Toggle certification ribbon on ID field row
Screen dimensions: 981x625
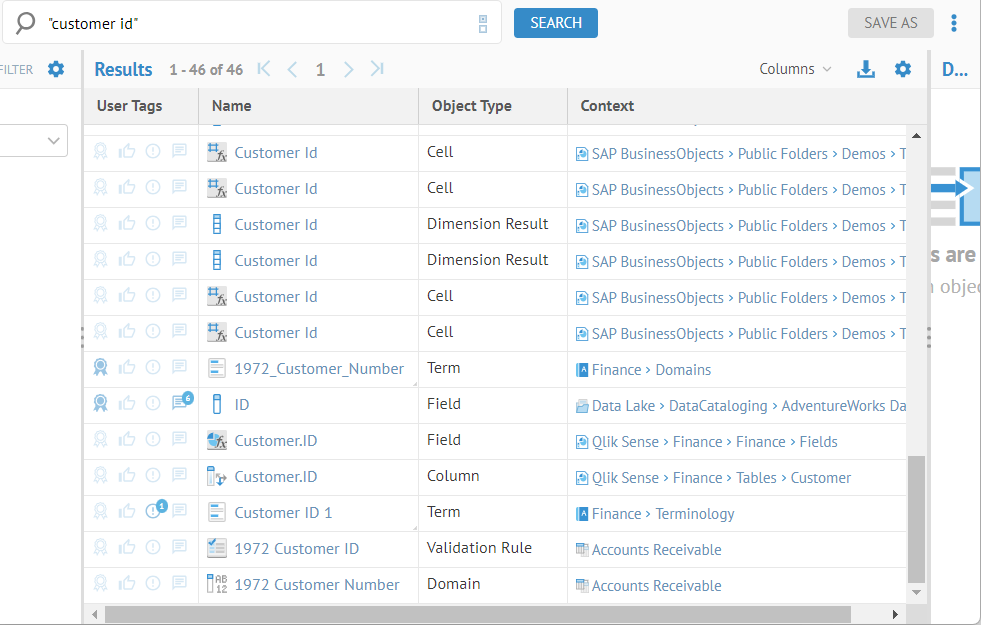pyautogui.click(x=100, y=404)
